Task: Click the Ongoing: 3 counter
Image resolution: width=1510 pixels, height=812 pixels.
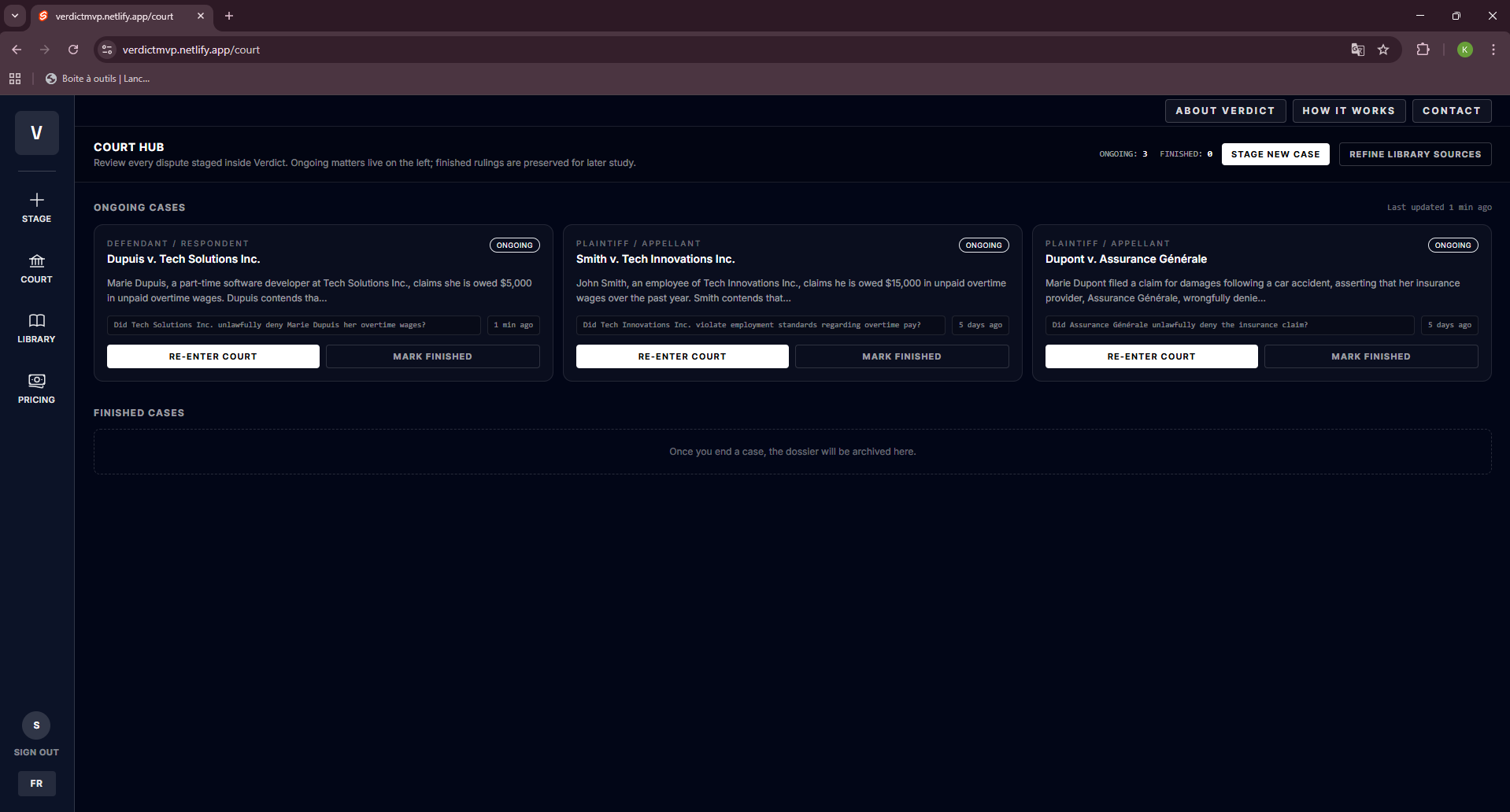Action: tap(1123, 154)
